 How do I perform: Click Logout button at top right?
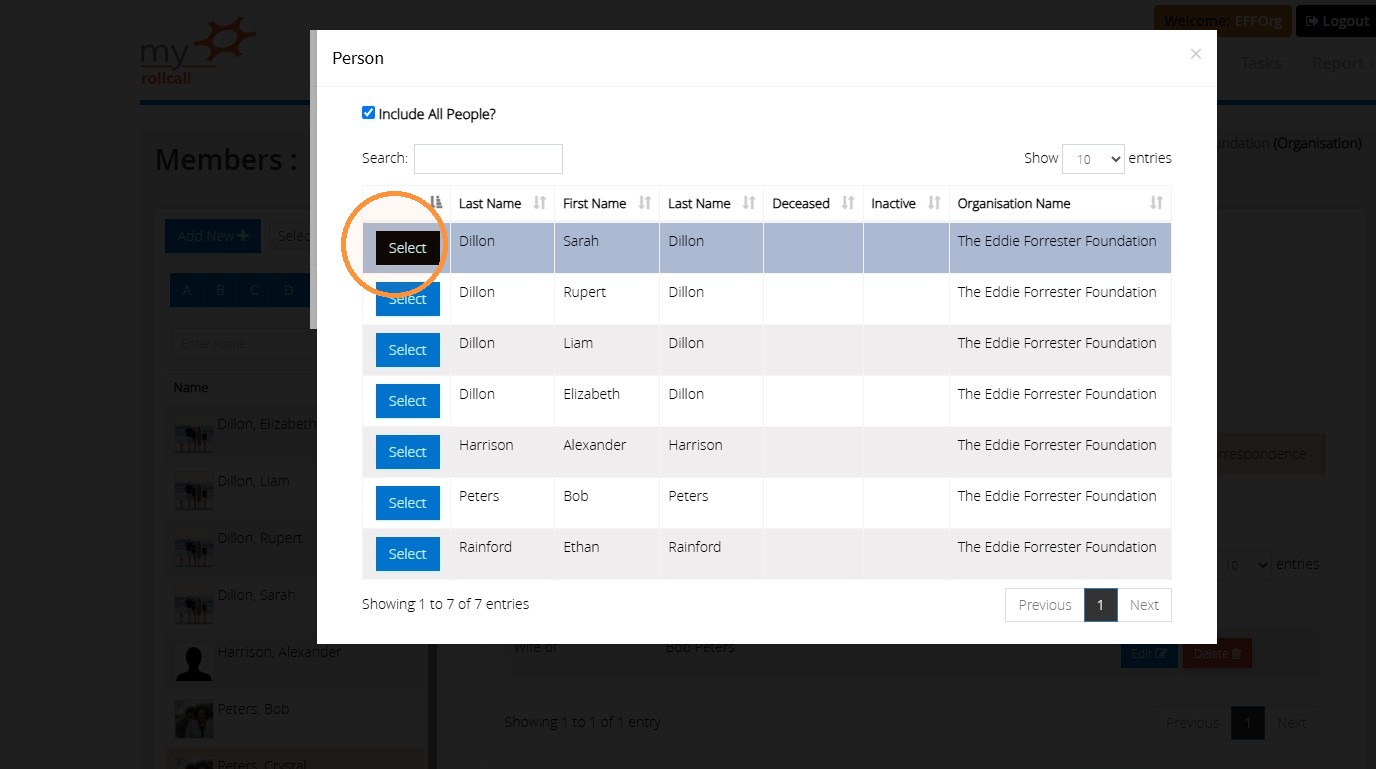[1336, 21]
